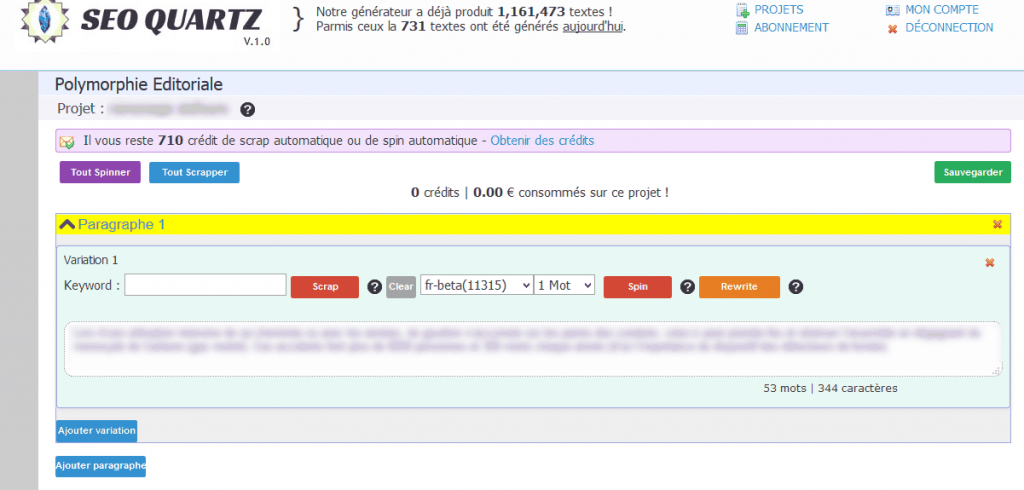The width and height of the screenshot is (1024, 490).
Task: Click the PROJETS document-plus icon
Action: [x=742, y=10]
